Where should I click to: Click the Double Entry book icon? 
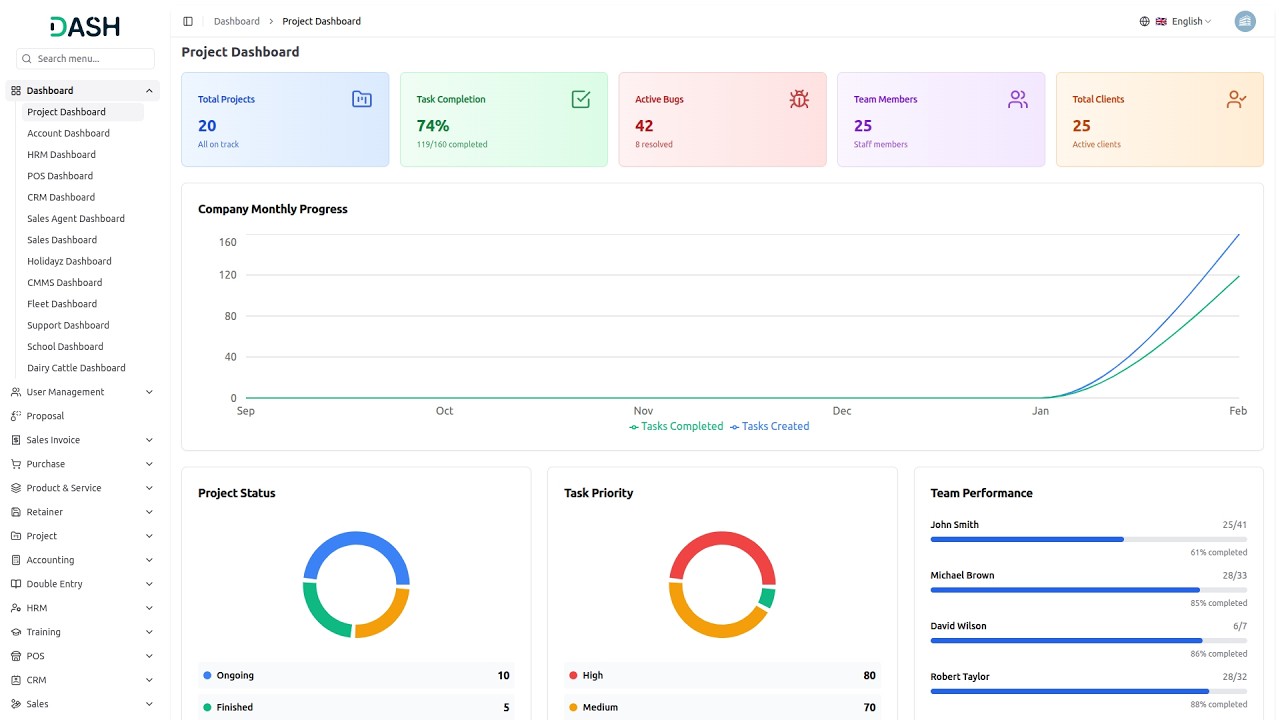[x=16, y=584]
